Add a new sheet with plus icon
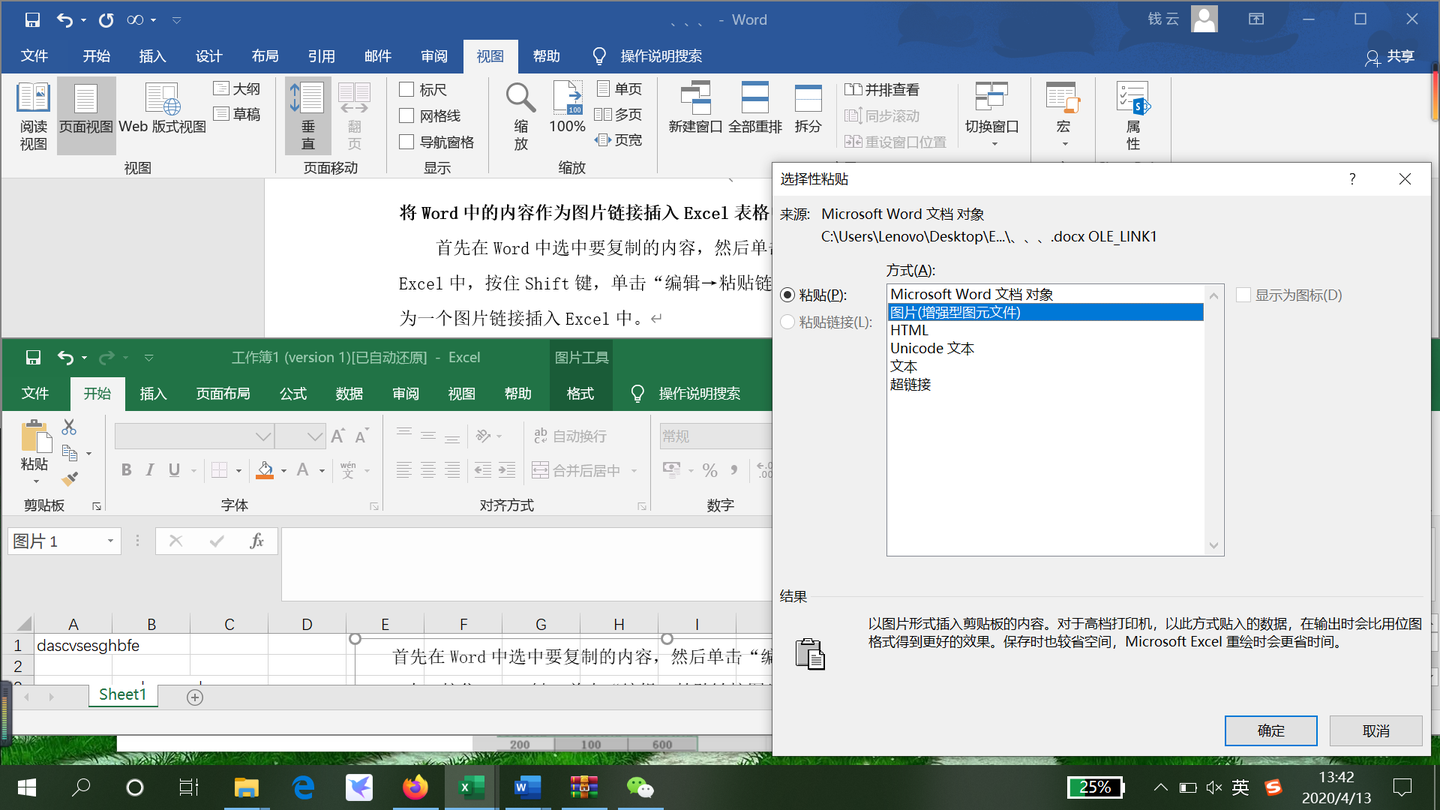The height and width of the screenshot is (810, 1440). tap(195, 697)
